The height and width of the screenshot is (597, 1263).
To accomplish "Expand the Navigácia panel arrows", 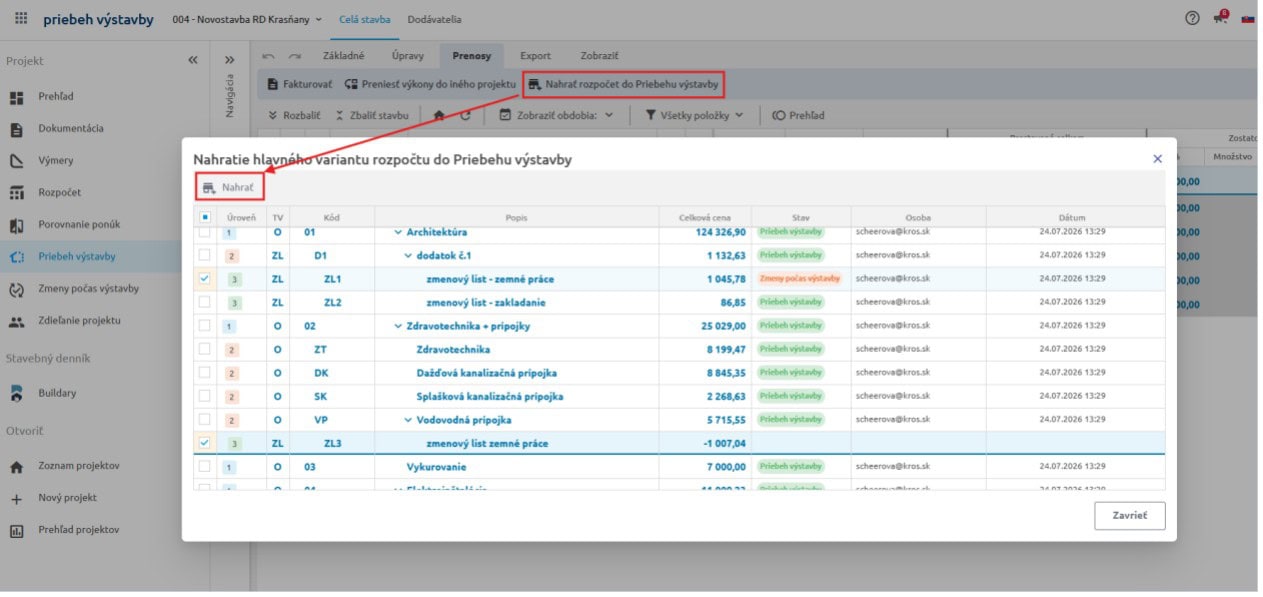I will (229, 60).
